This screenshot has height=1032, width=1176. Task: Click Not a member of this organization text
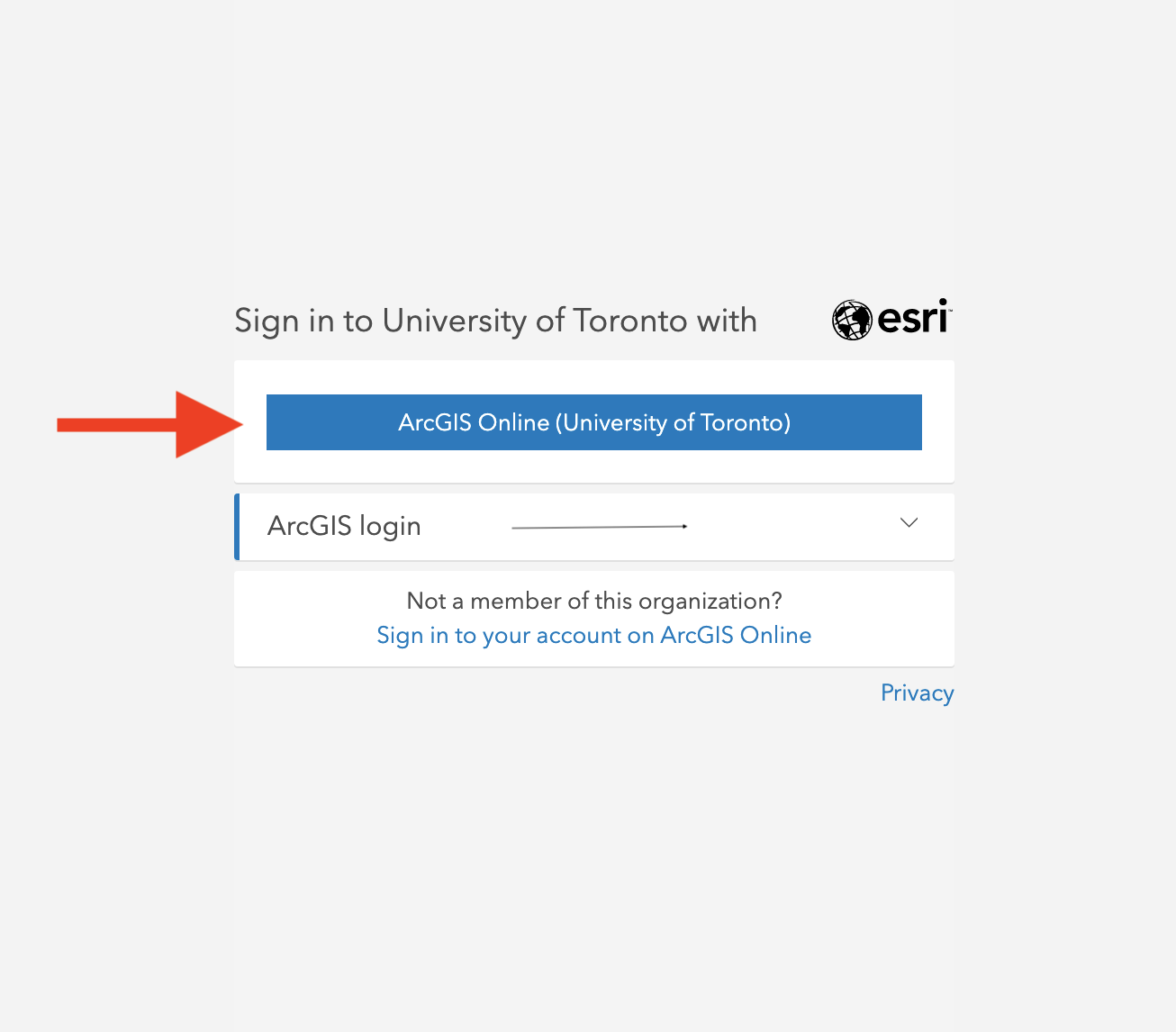pos(593,601)
